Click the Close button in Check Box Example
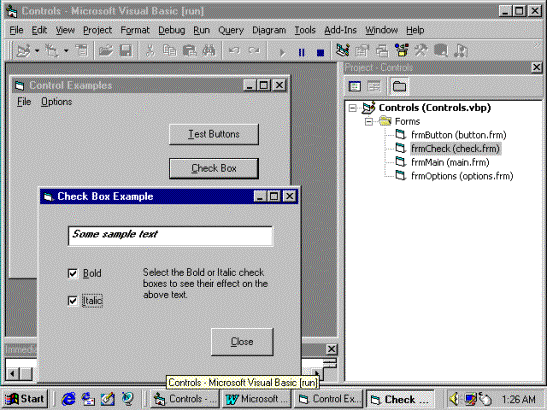The image size is (547, 410). click(x=242, y=342)
